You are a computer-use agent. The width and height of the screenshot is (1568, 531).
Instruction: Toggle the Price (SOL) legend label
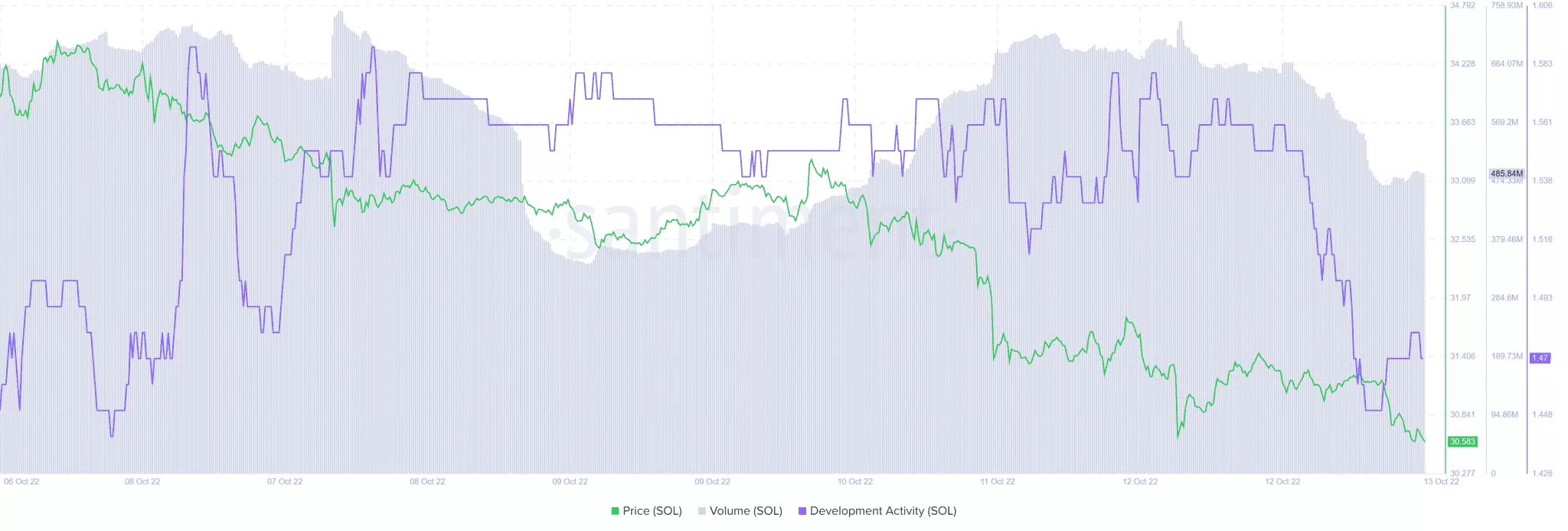(652, 511)
